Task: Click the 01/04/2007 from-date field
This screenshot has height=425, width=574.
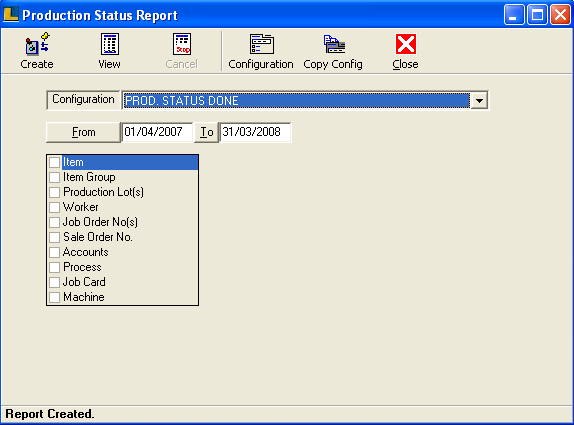Action: 157,132
